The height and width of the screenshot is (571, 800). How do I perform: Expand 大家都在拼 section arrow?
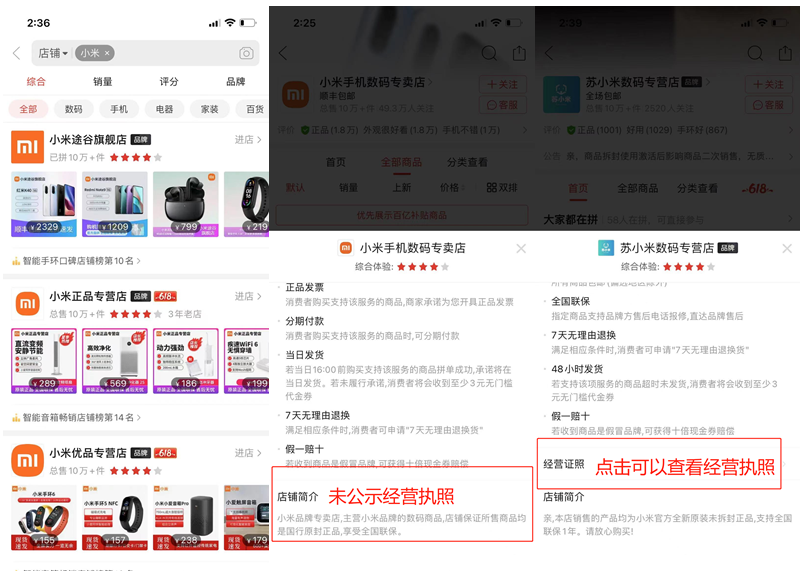[790, 219]
